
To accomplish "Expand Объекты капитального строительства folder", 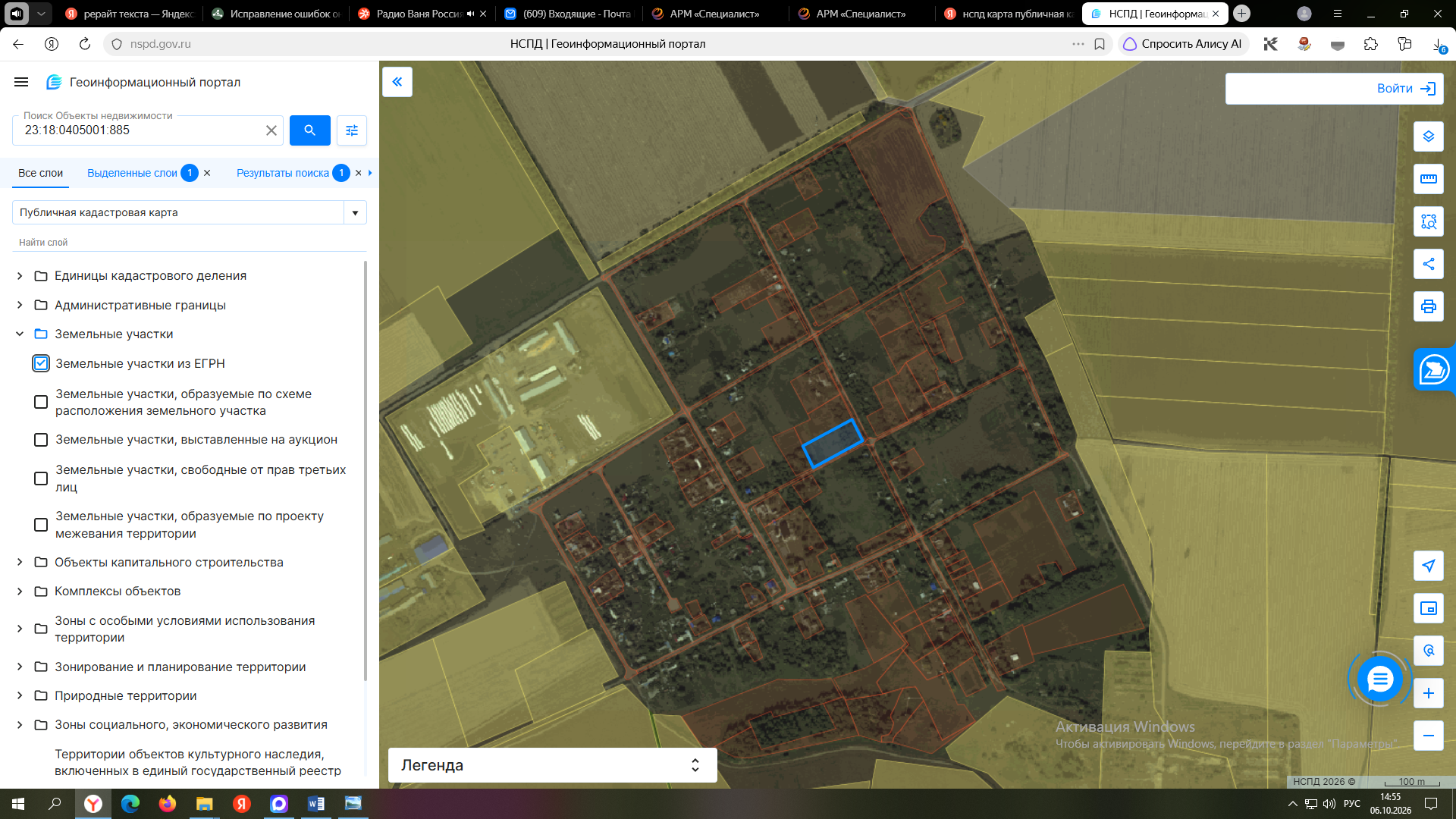I will [x=20, y=562].
